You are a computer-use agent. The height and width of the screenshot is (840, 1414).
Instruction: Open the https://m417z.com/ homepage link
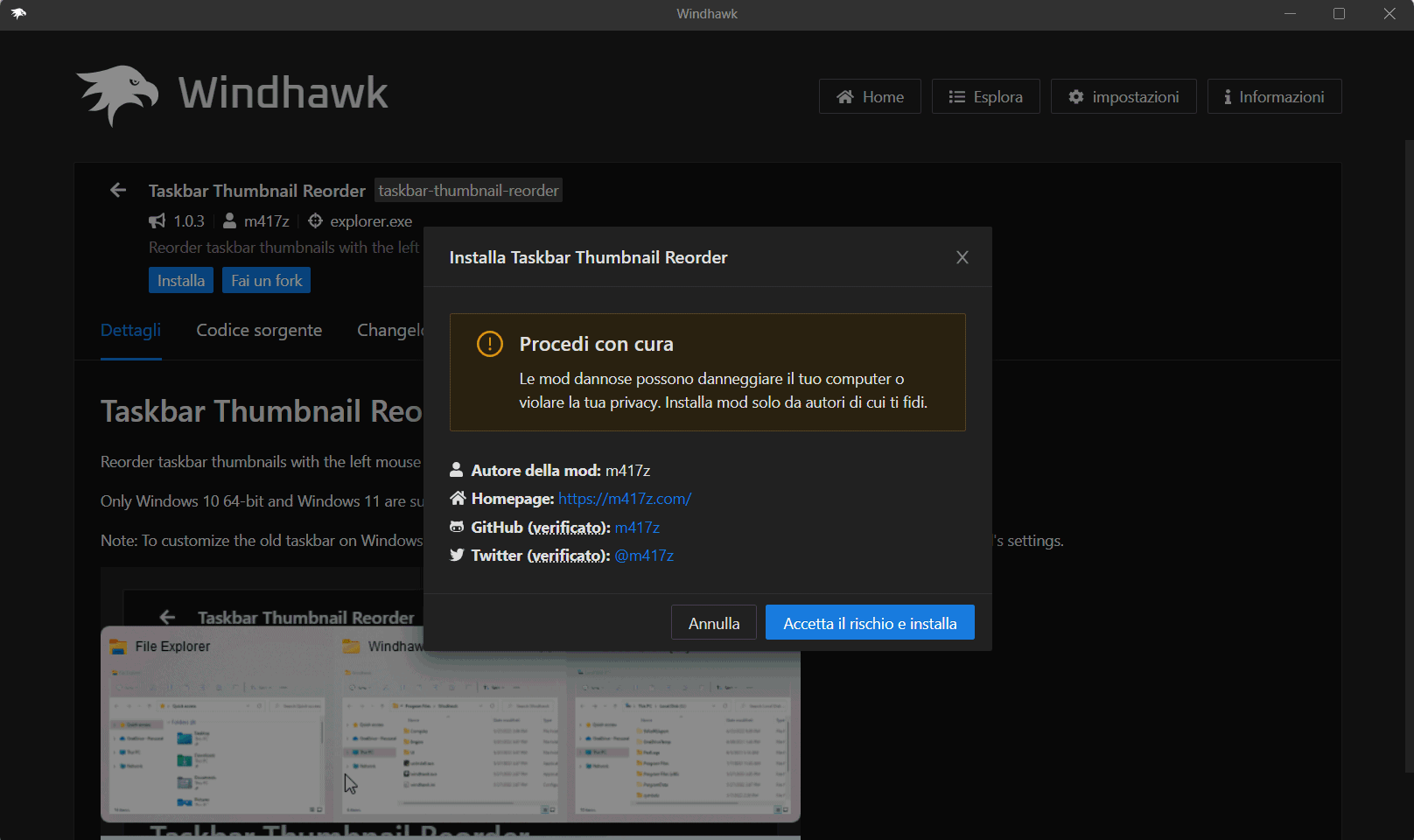625,499
